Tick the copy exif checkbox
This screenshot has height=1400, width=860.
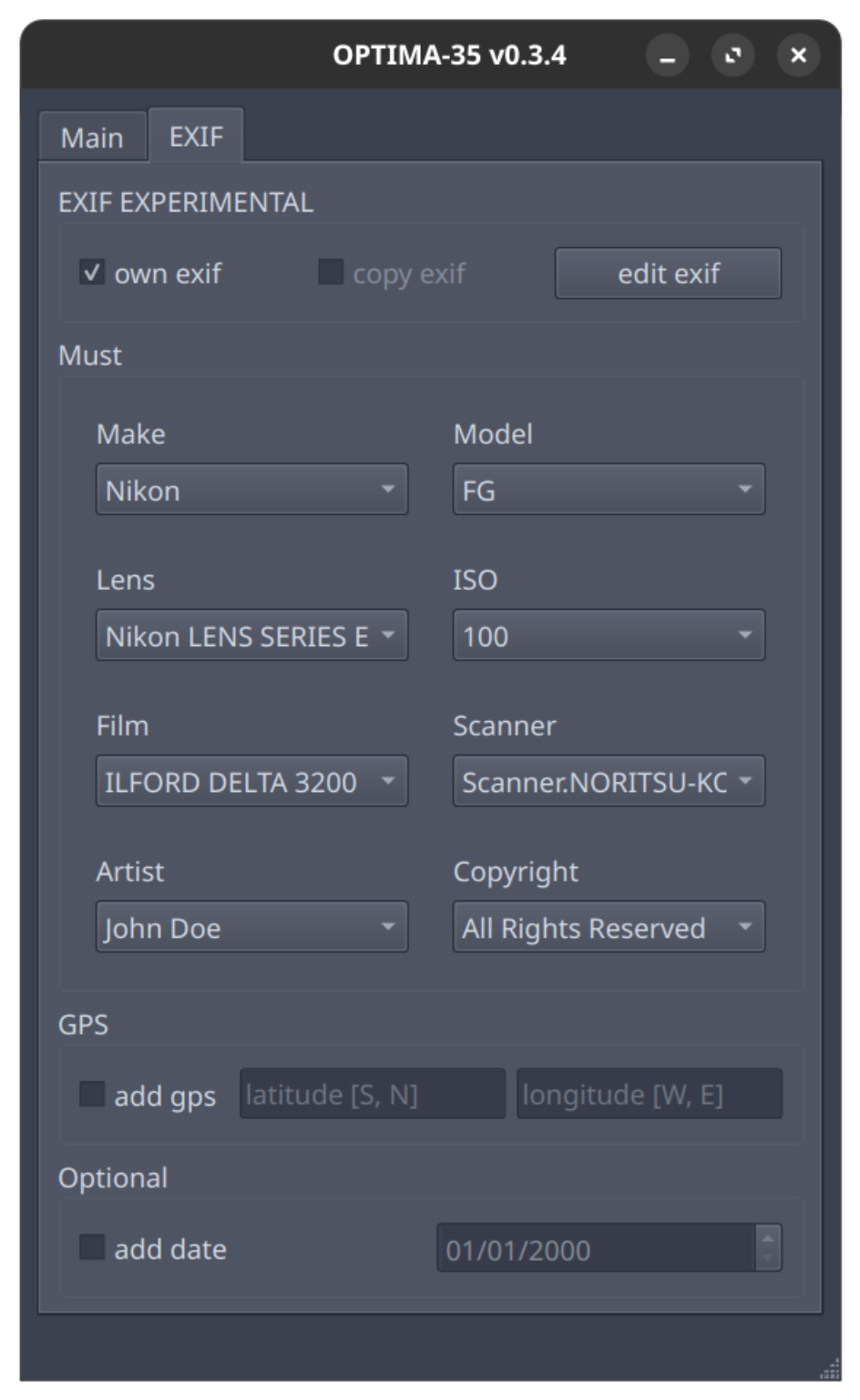pos(331,272)
